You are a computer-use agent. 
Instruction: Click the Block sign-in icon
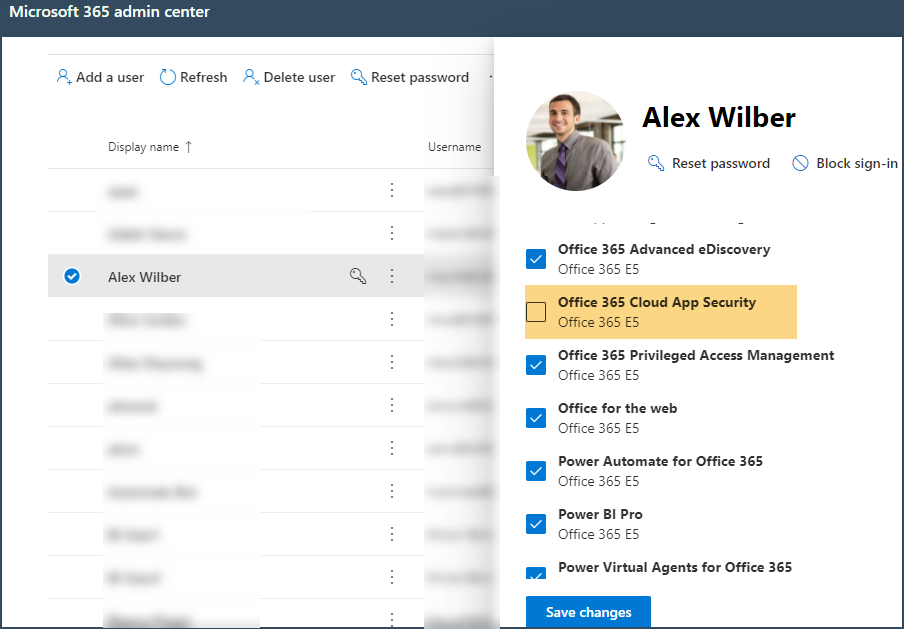pos(800,163)
